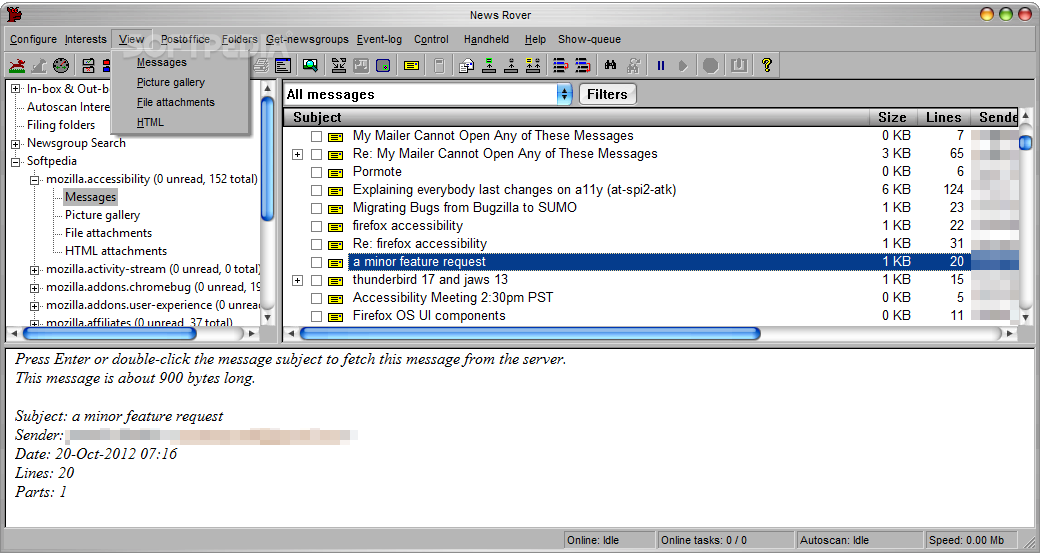Screen dimensions: 1040x553
Task: Collapse the 'Softpedia' tree node
Action: [x=15, y=162]
